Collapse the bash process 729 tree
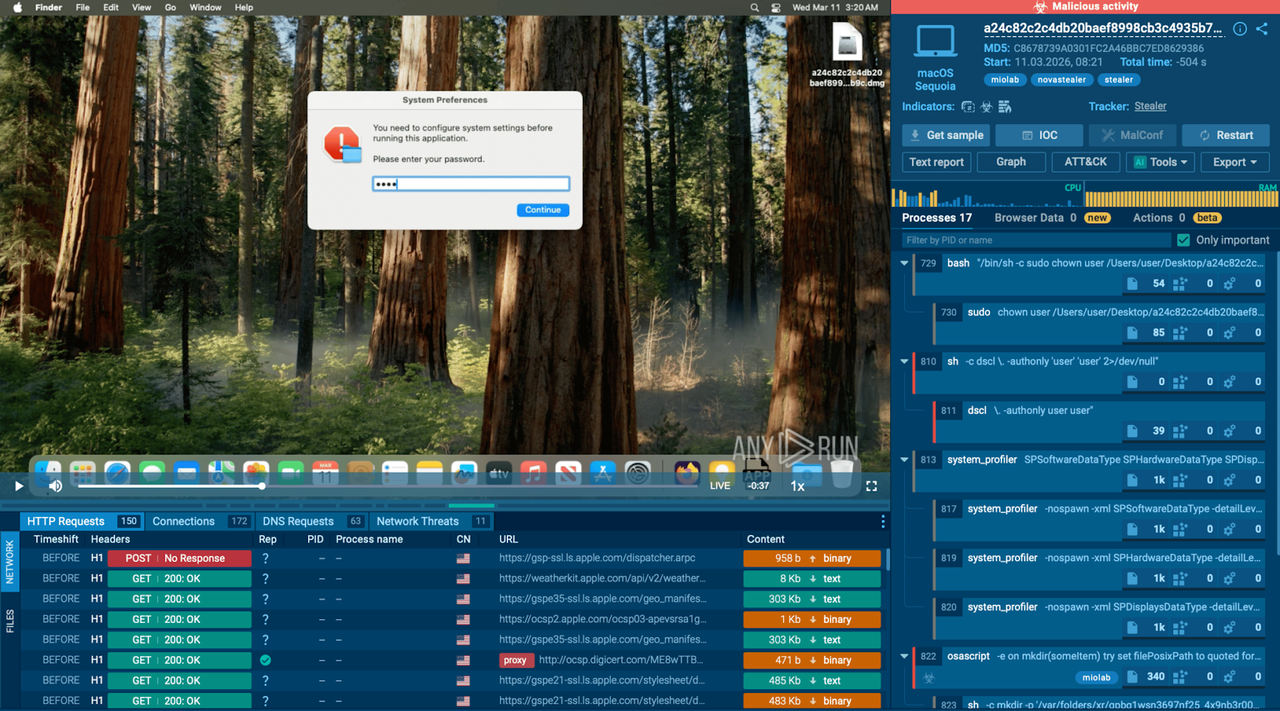Image resolution: width=1280 pixels, height=711 pixels. tap(905, 264)
